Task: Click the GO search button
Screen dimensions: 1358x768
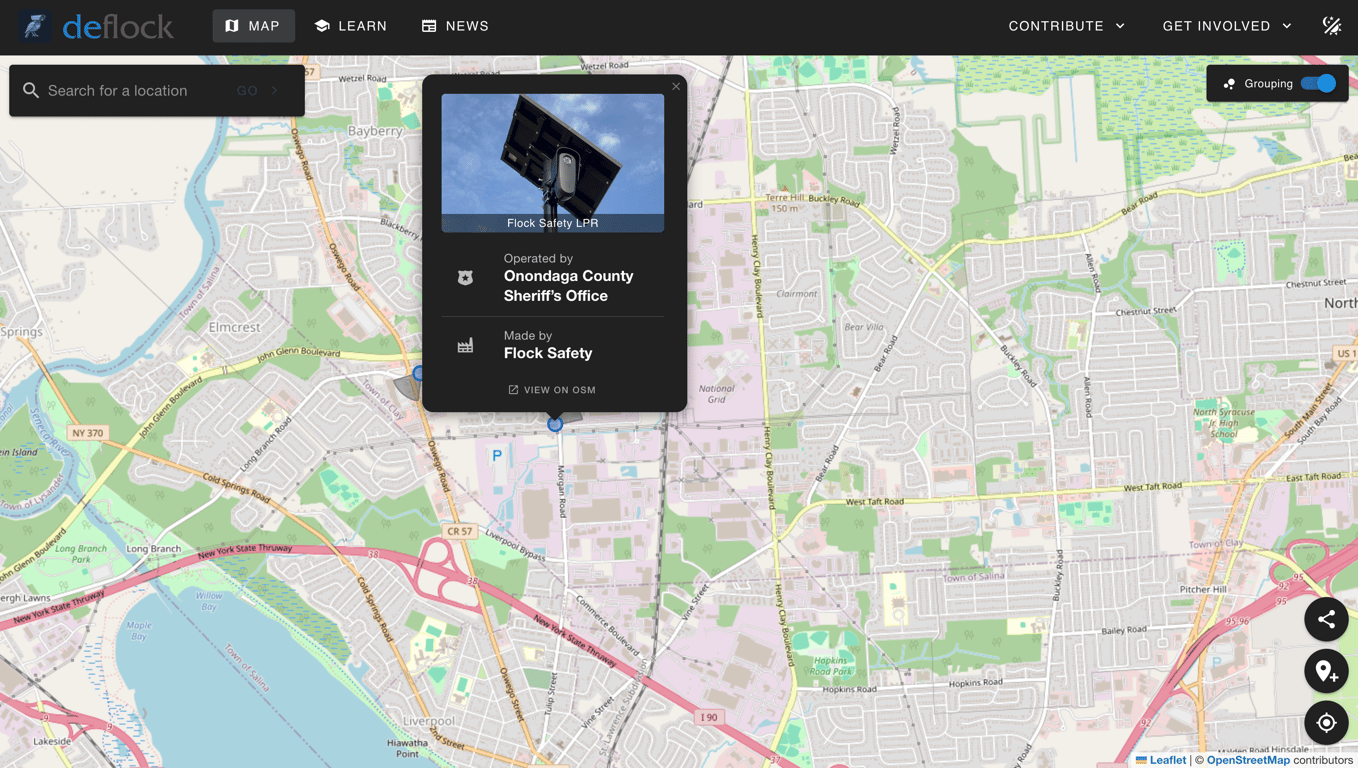Action: pyautogui.click(x=258, y=90)
